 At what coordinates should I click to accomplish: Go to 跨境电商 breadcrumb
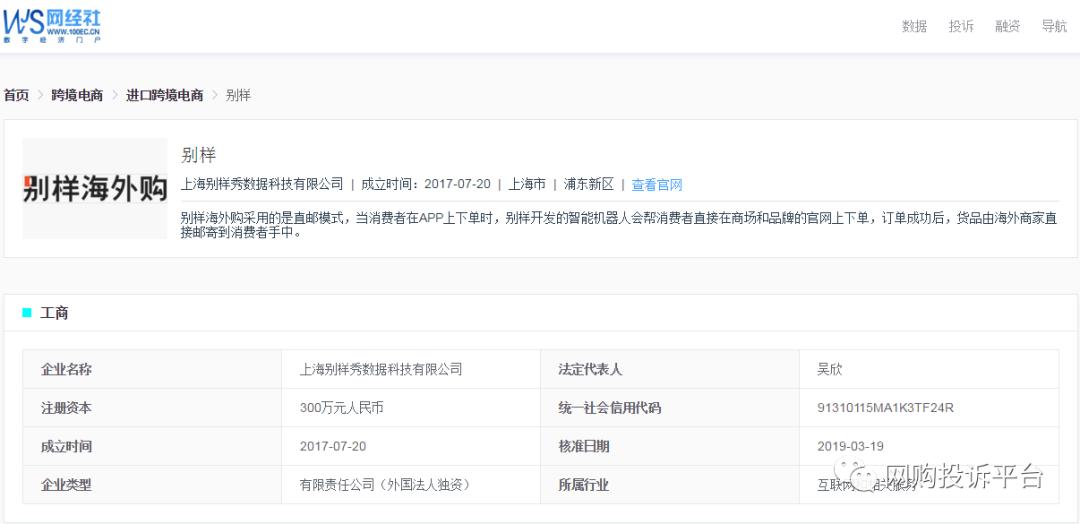click(x=77, y=96)
